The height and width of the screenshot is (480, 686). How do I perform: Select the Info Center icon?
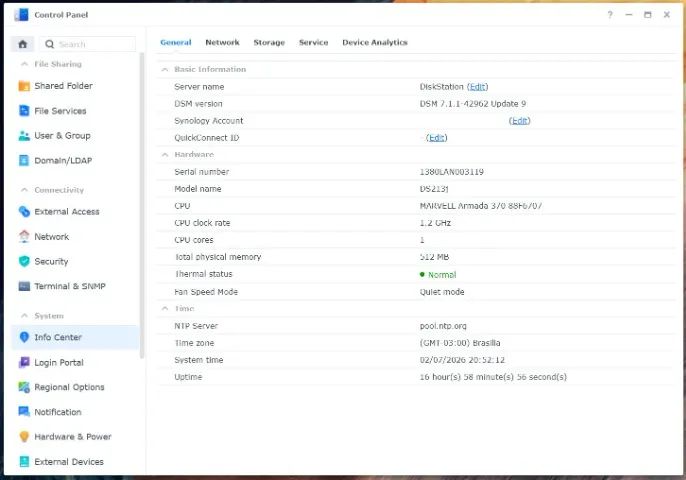tap(24, 337)
